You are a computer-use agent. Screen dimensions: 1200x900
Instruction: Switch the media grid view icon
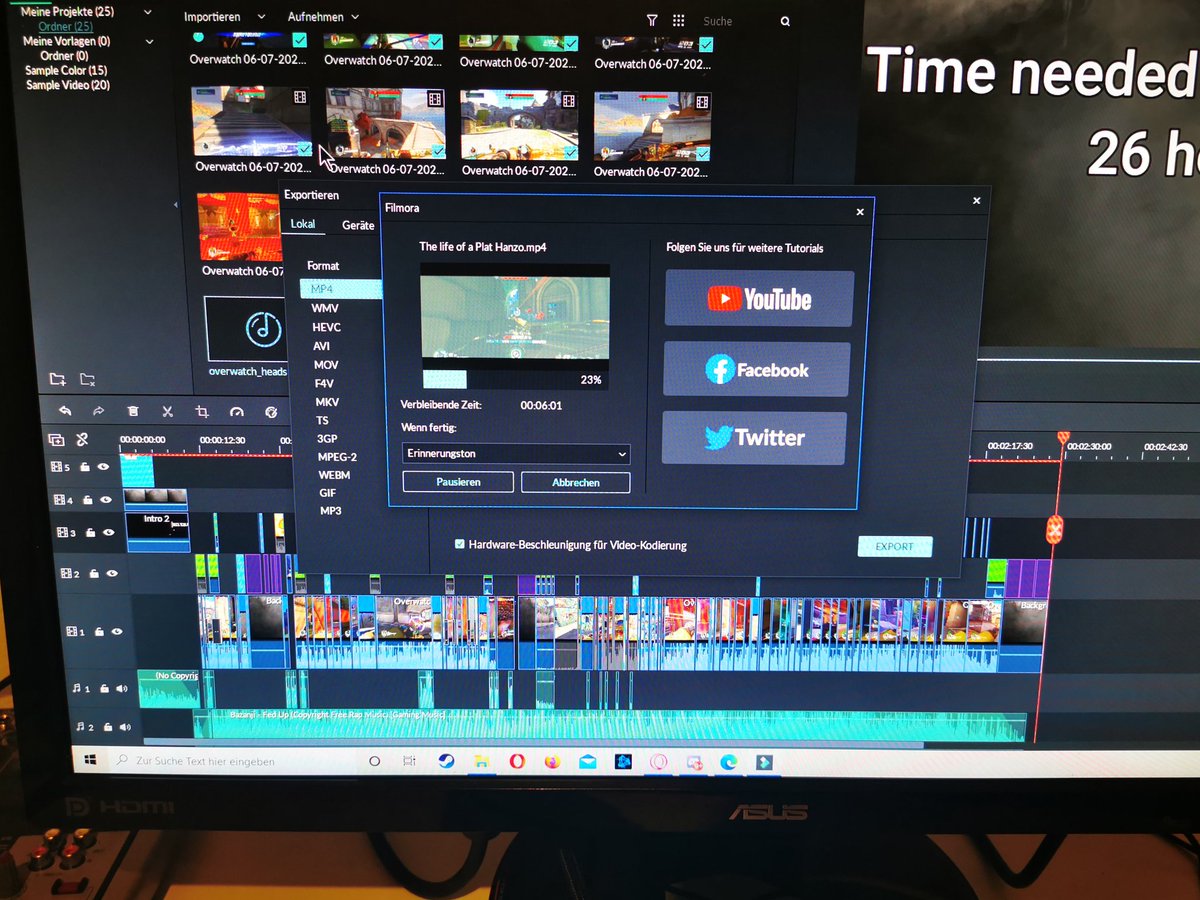[679, 20]
